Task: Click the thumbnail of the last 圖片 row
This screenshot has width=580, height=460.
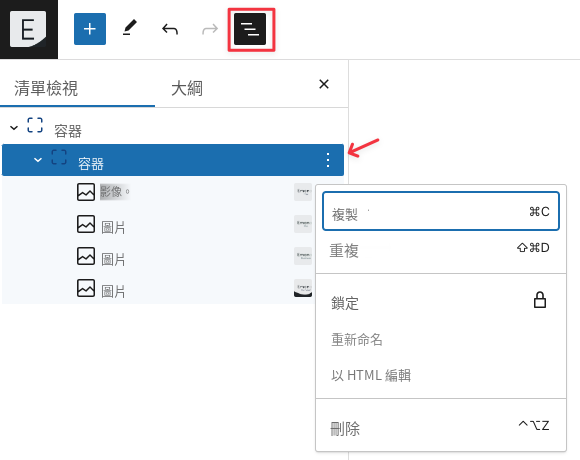Action: [303, 288]
